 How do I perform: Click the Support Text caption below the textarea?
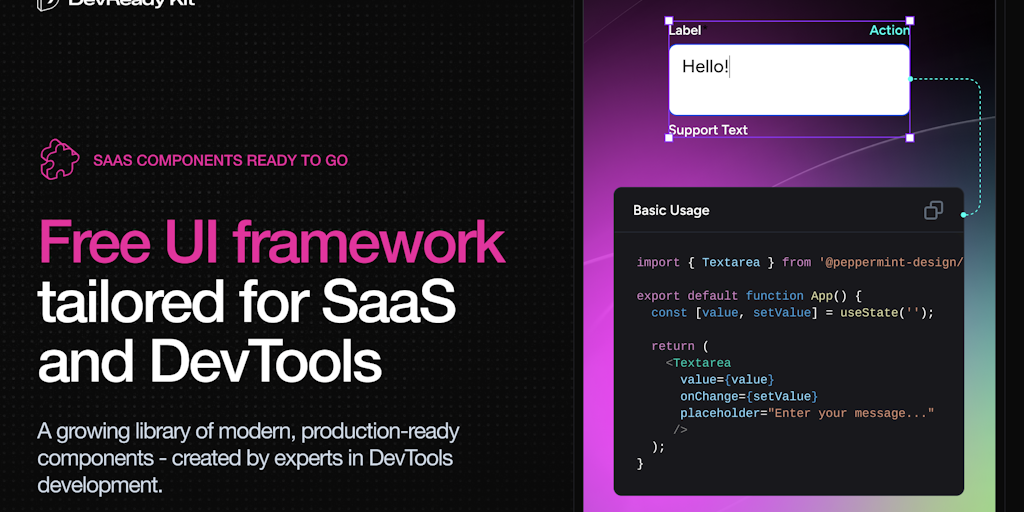point(708,130)
